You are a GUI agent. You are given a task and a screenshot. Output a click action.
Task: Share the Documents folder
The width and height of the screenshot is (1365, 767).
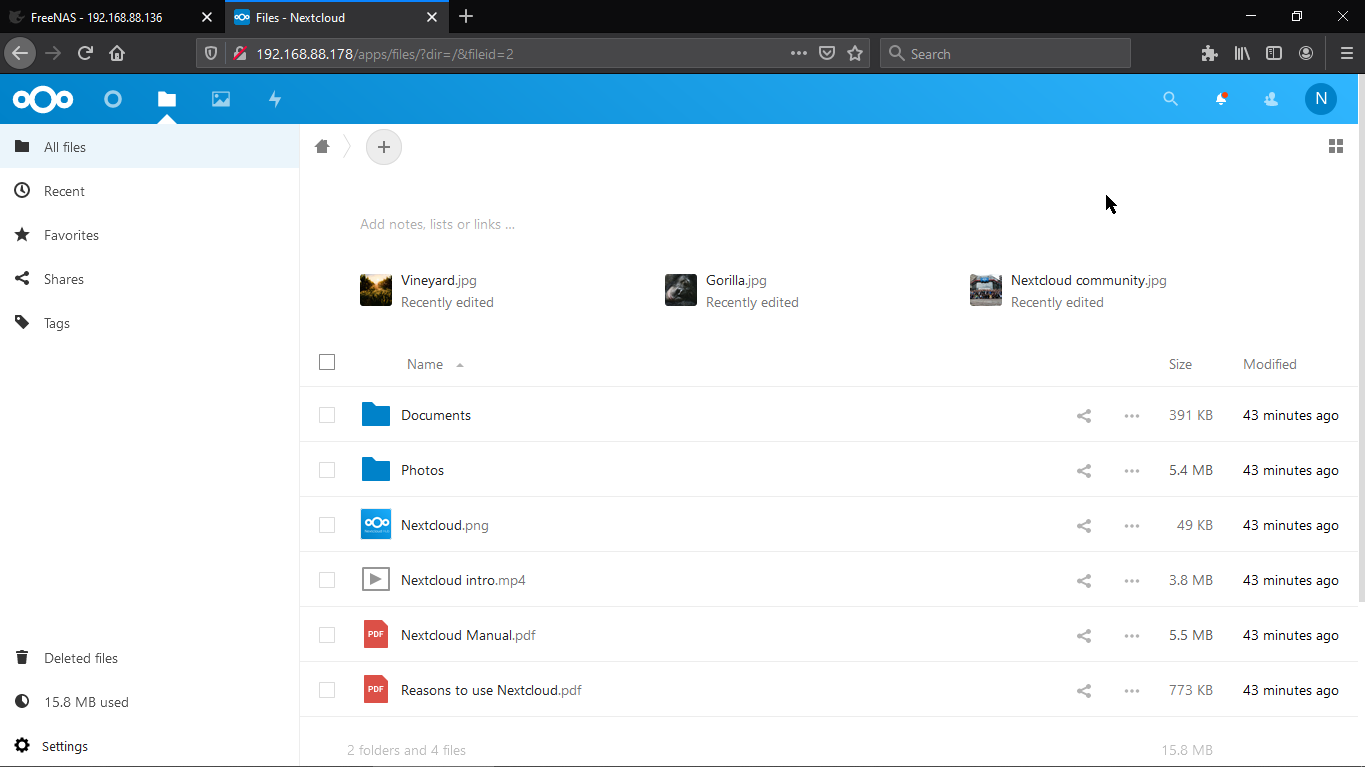coord(1083,414)
